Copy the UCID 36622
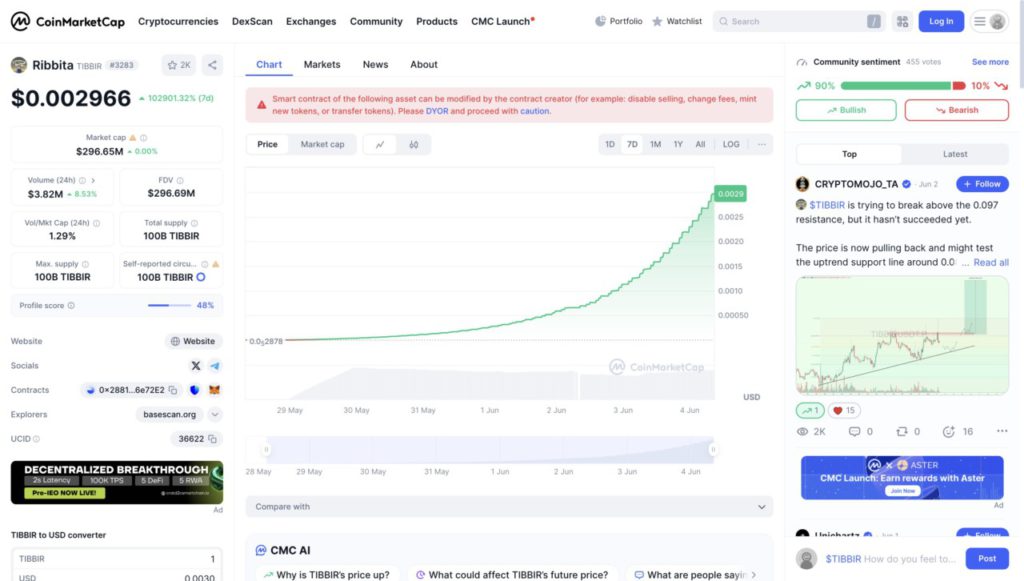1024x581 pixels. [x=213, y=438]
